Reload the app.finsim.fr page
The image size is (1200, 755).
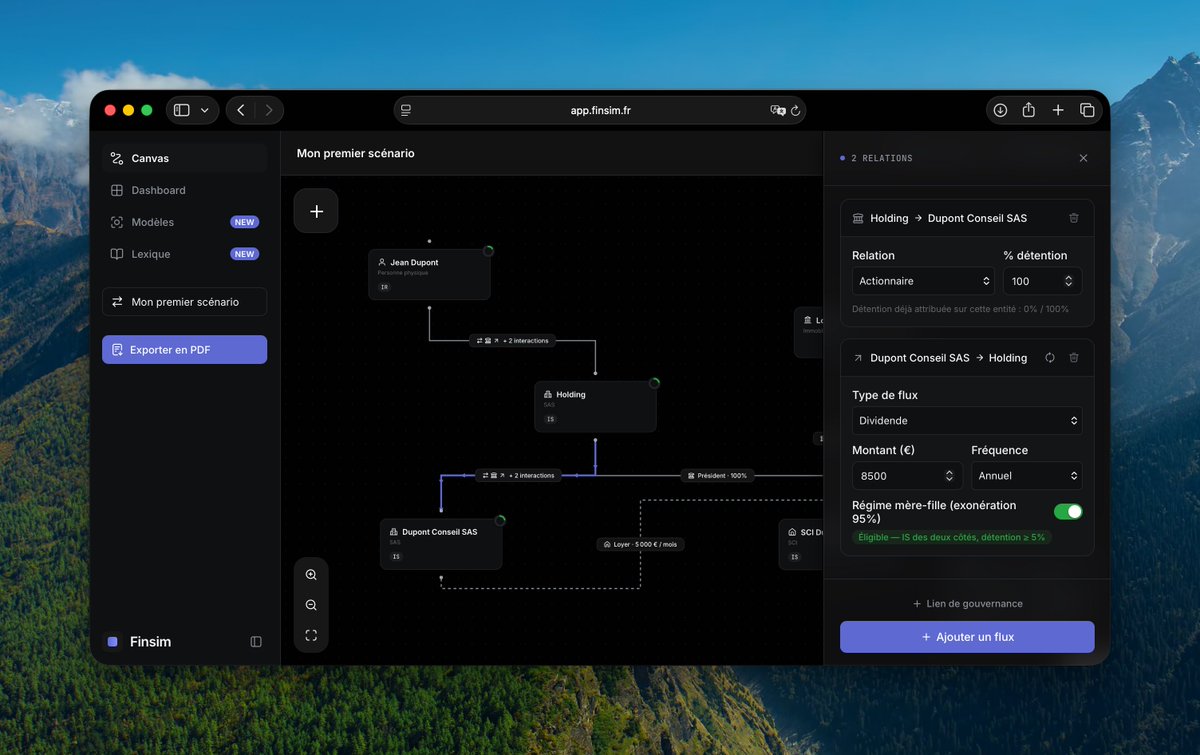795,111
